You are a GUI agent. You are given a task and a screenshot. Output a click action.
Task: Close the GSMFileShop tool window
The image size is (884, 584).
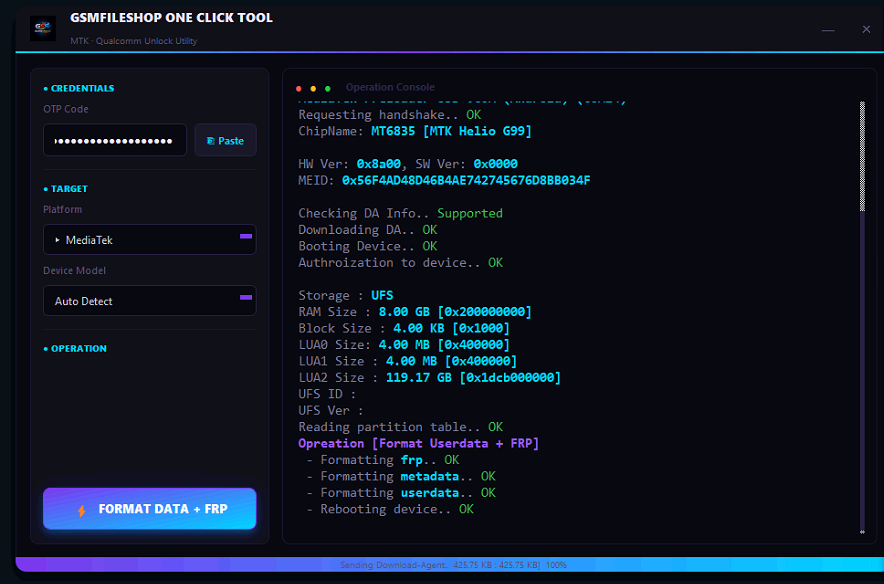pyautogui.click(x=867, y=29)
